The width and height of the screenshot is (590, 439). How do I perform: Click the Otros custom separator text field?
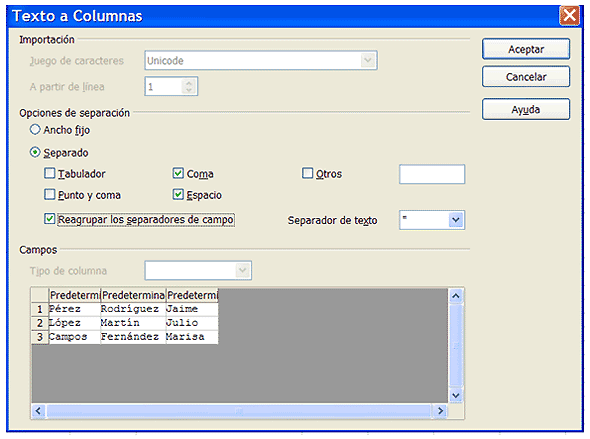click(432, 174)
